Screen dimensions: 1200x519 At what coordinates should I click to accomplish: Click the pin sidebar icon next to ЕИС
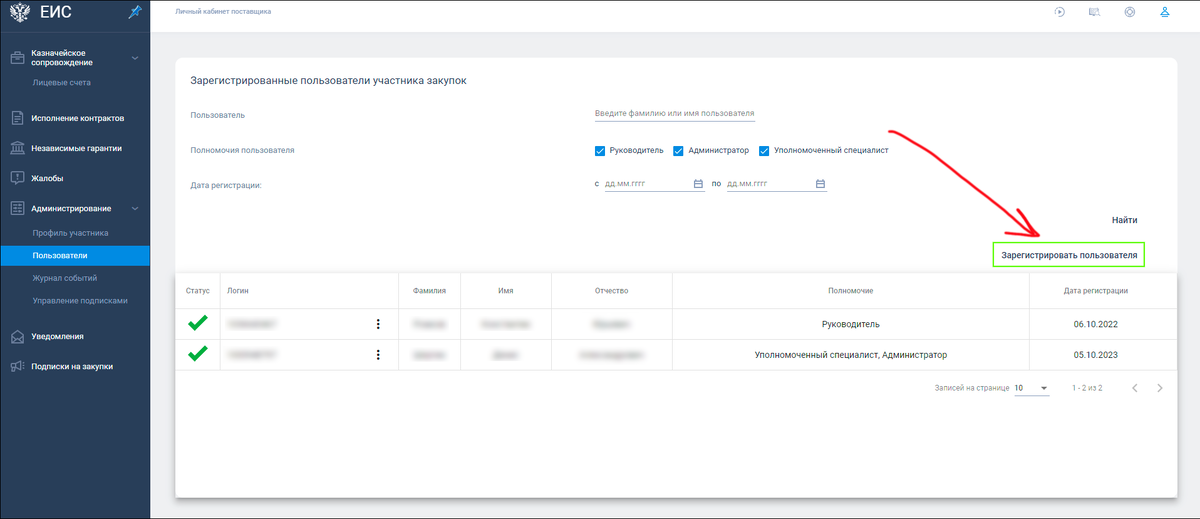(x=136, y=12)
